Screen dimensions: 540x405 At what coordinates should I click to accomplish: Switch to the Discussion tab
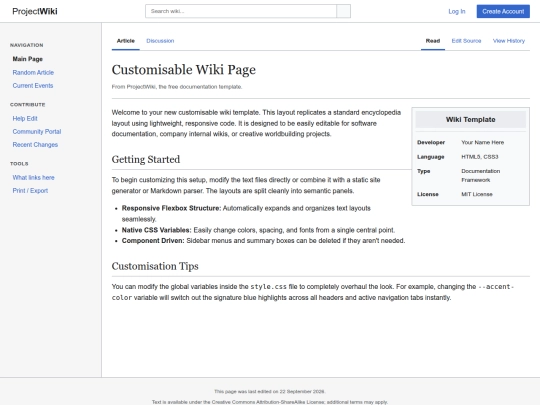[x=160, y=41]
